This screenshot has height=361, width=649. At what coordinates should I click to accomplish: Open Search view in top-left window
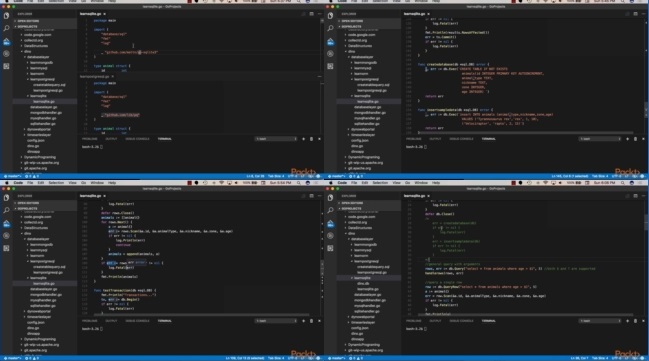[x=6, y=28]
